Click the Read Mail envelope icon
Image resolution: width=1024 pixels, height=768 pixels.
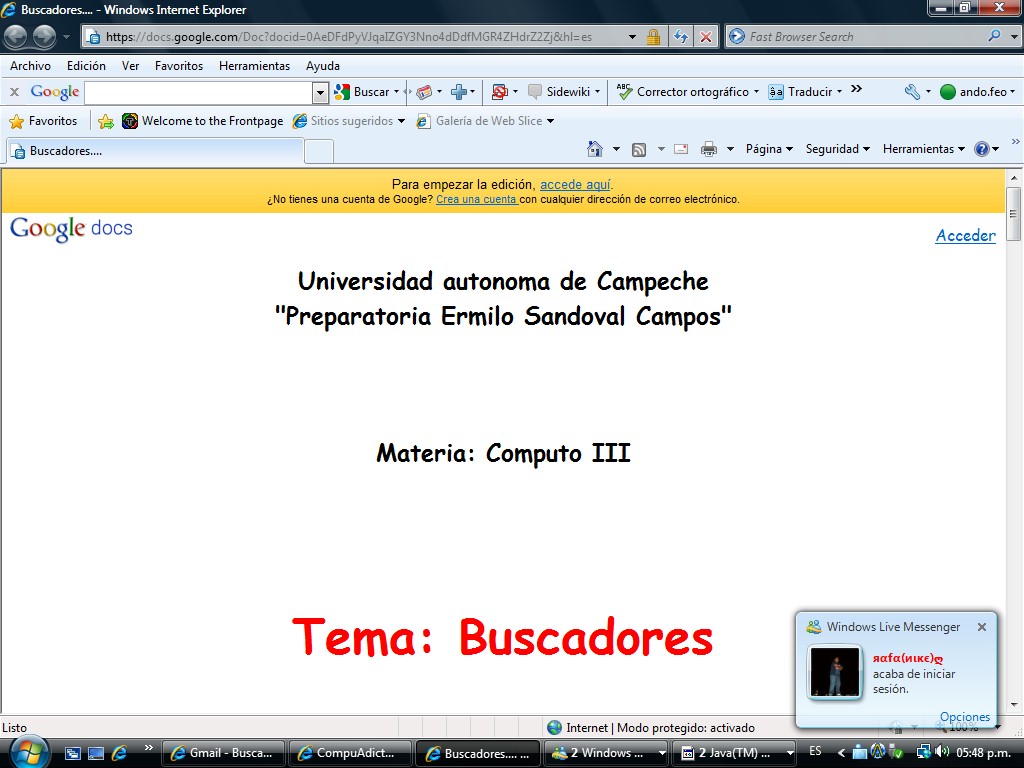pos(681,149)
